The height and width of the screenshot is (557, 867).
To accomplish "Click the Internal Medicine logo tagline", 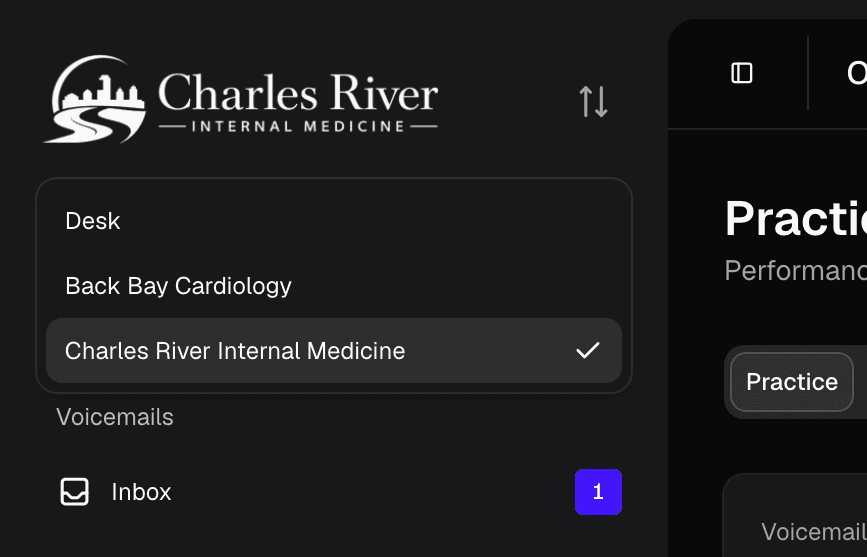I will (298, 127).
